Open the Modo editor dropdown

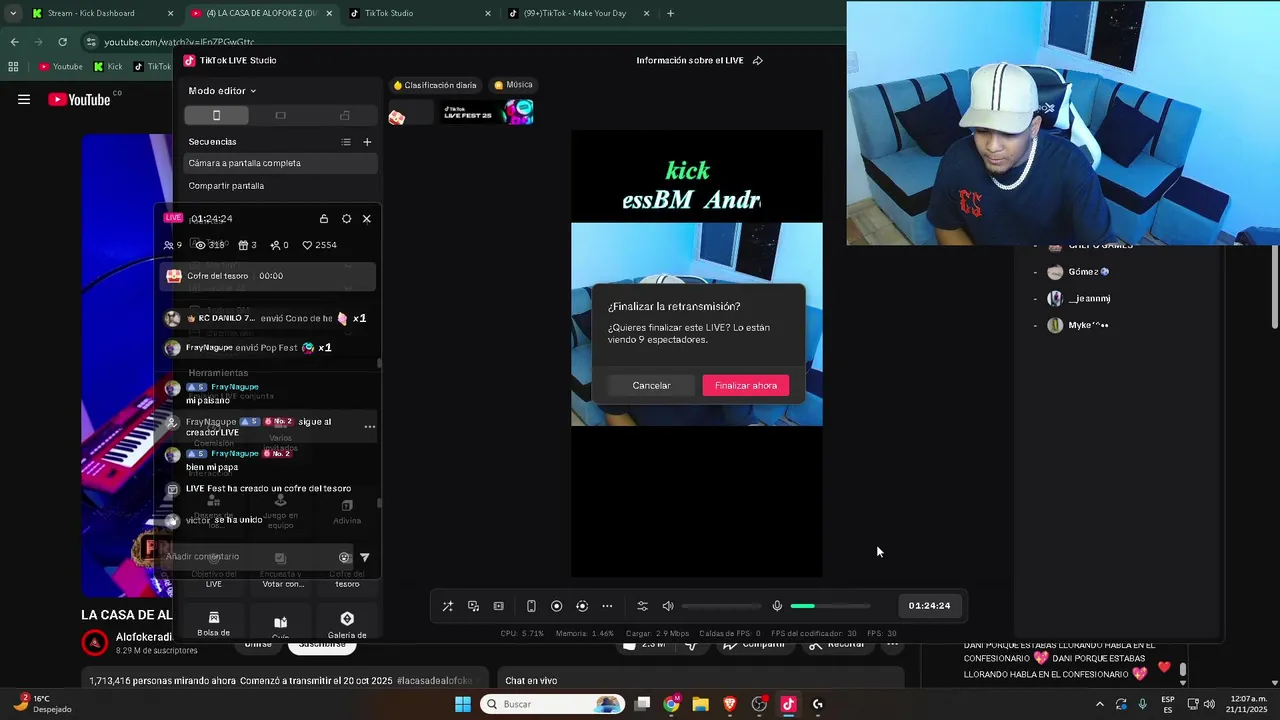click(x=222, y=91)
